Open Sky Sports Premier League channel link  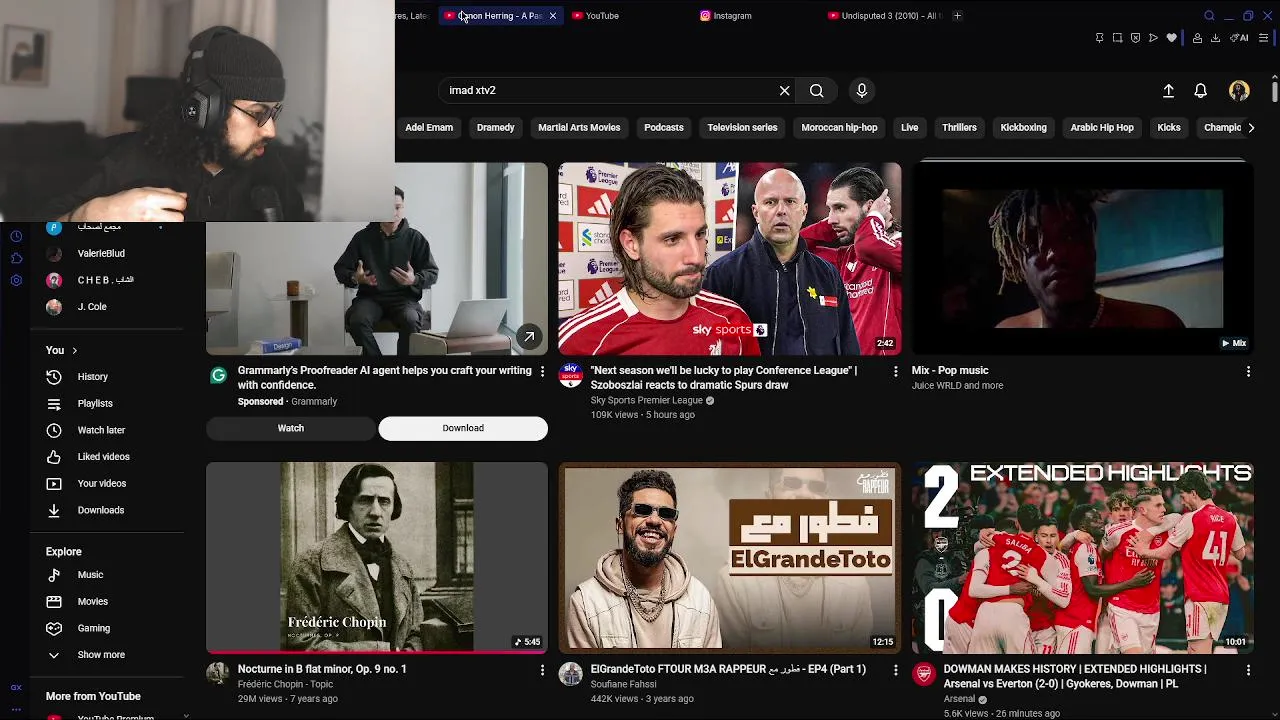pos(646,401)
